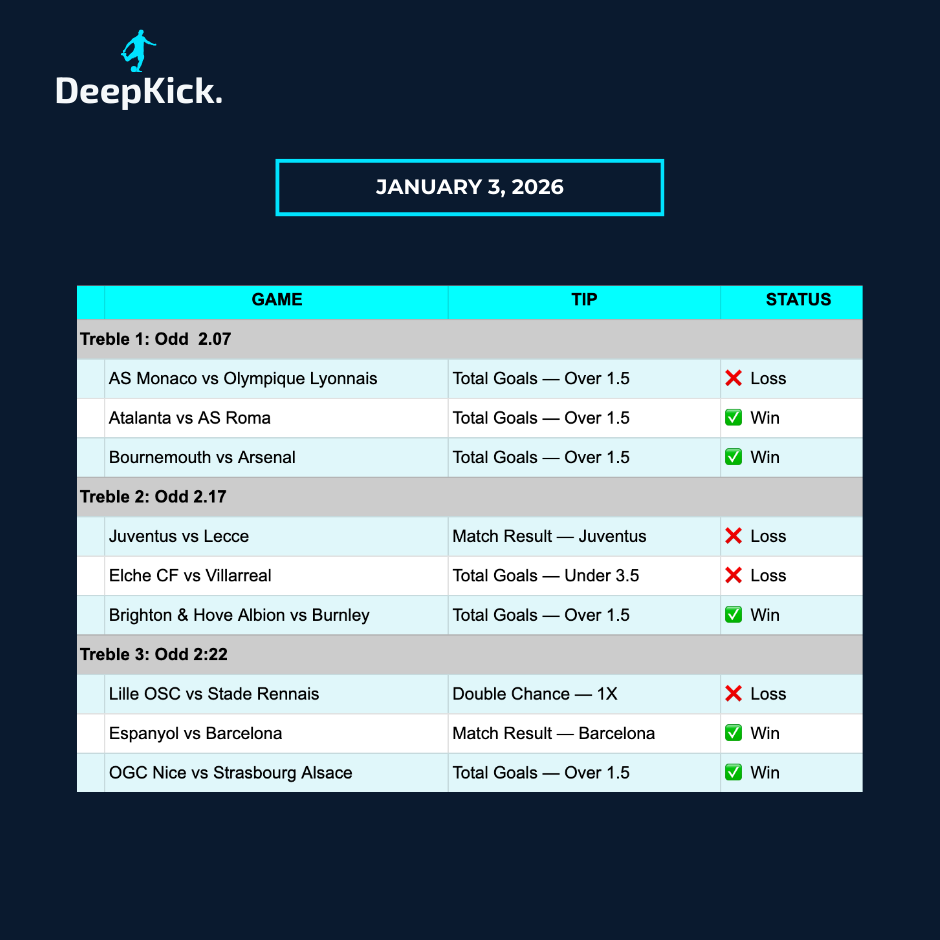Image resolution: width=940 pixels, height=940 pixels.
Task: Click the green checkmark in the Bournemouth vs Arsenal row
Action: (x=733, y=457)
